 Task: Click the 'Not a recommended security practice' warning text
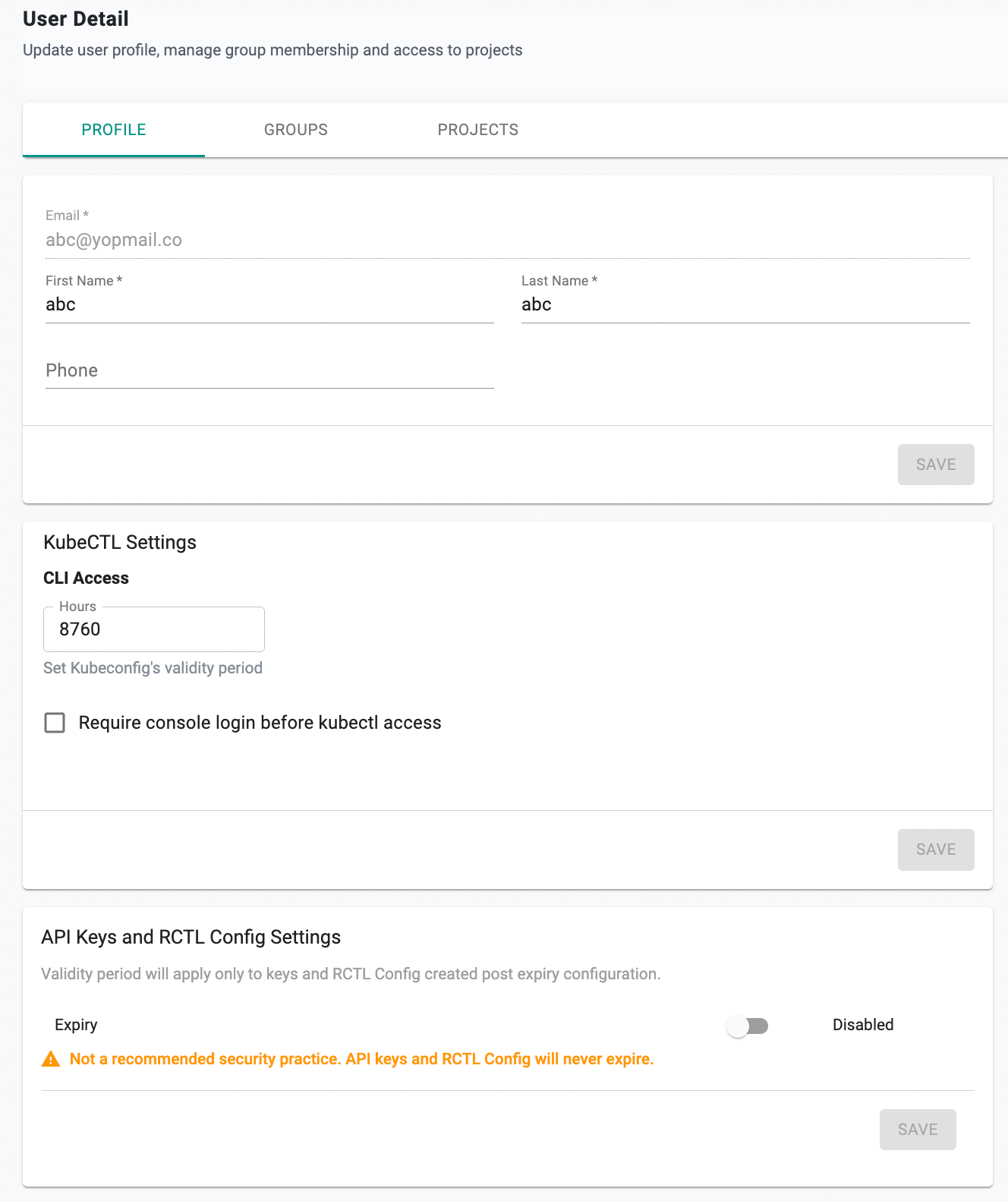(361, 1059)
